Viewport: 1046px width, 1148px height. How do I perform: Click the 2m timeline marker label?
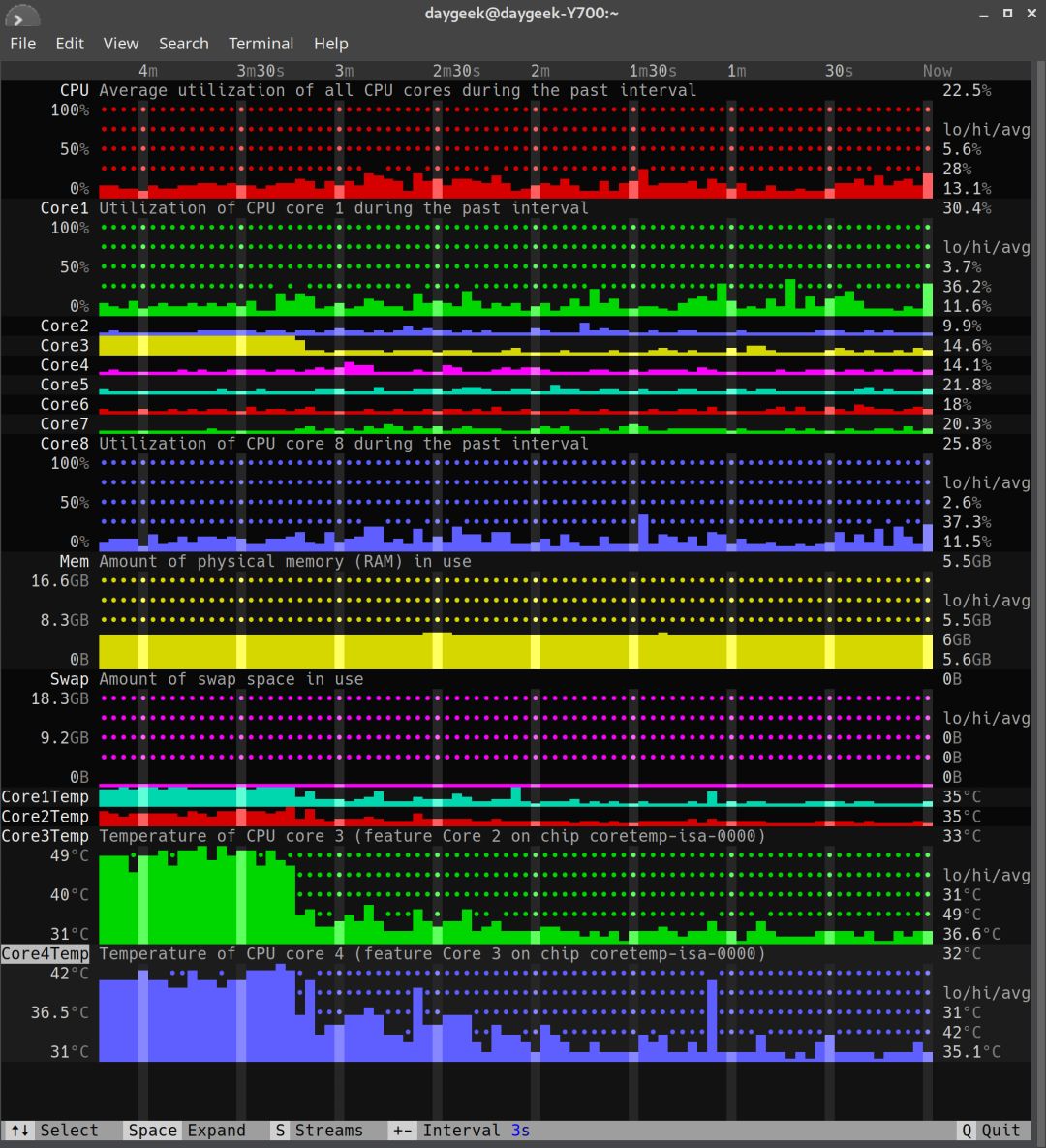click(x=540, y=71)
